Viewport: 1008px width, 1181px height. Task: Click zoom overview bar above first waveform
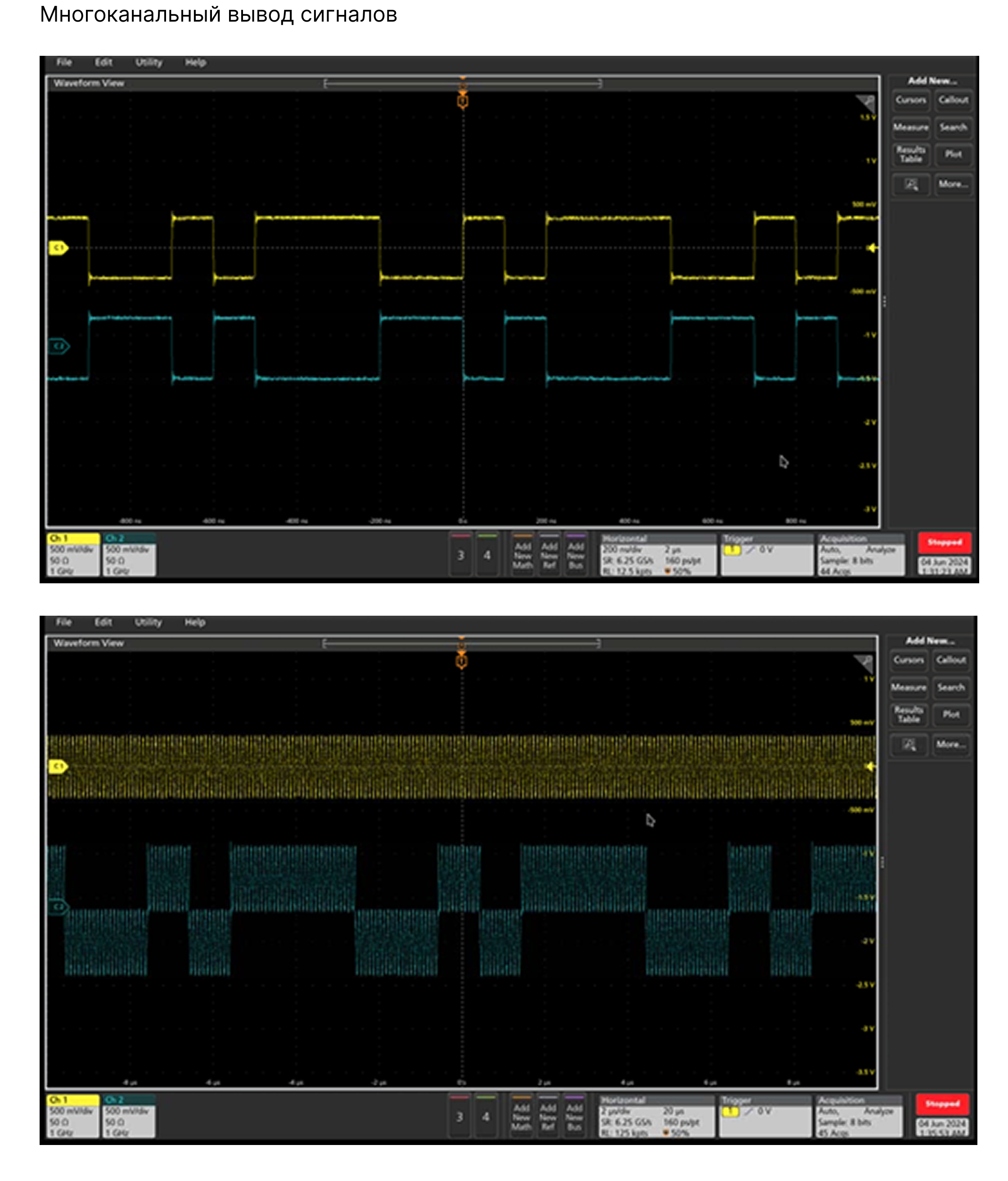[463, 84]
